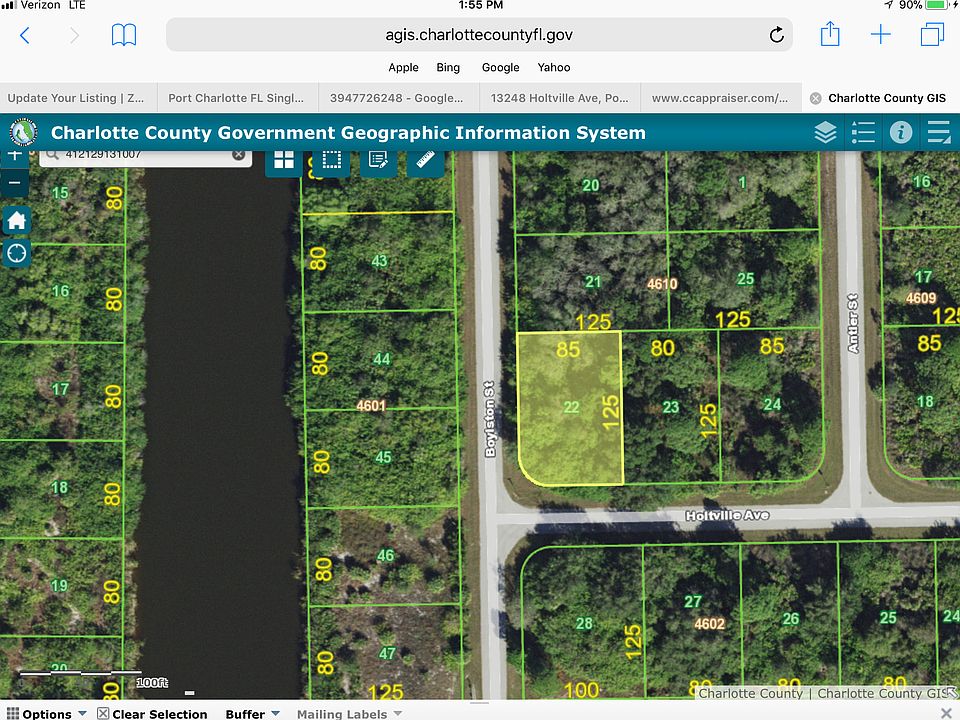Select the Measure ruler tool

coord(427,161)
